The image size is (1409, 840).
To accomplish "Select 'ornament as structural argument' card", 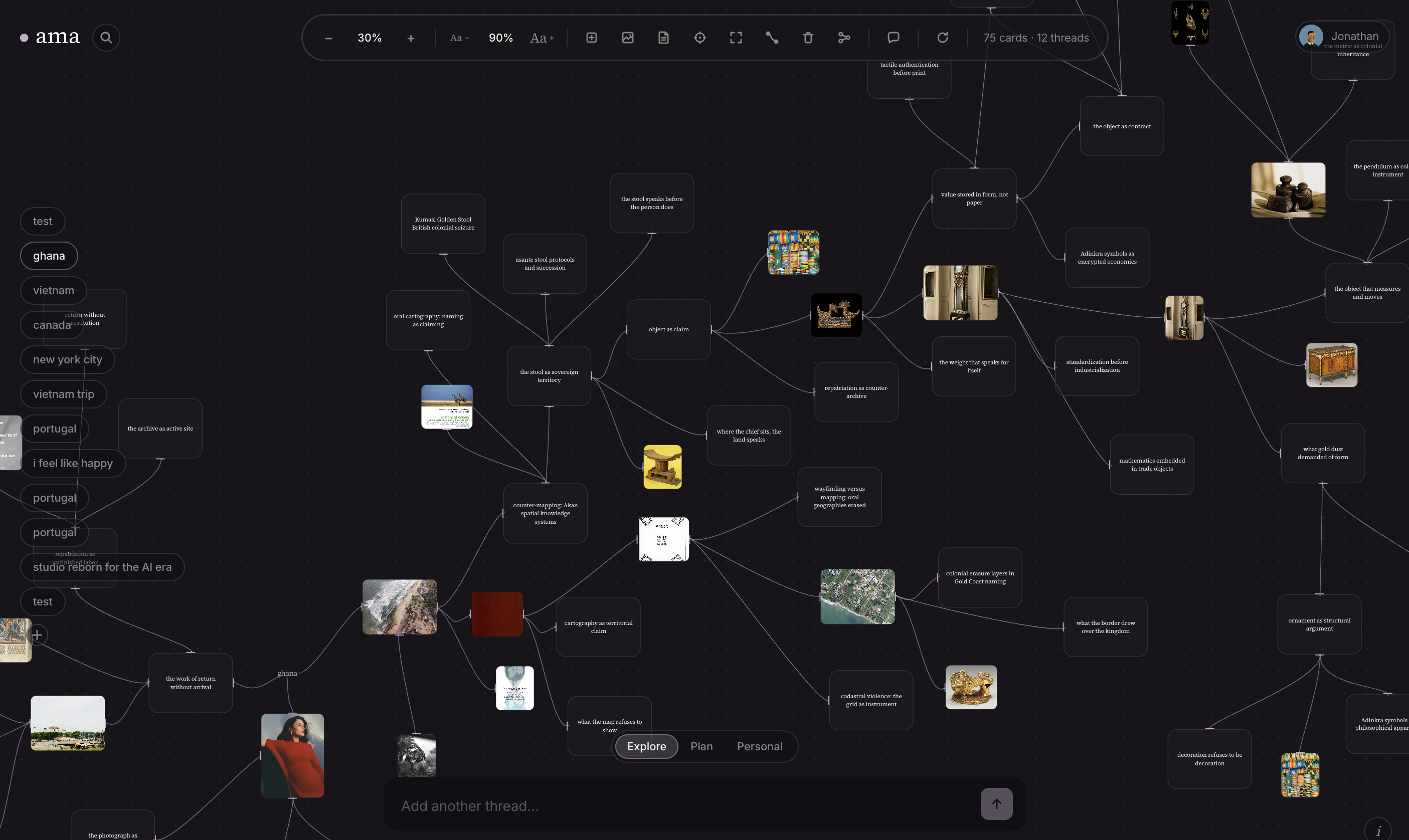I will point(1320,624).
